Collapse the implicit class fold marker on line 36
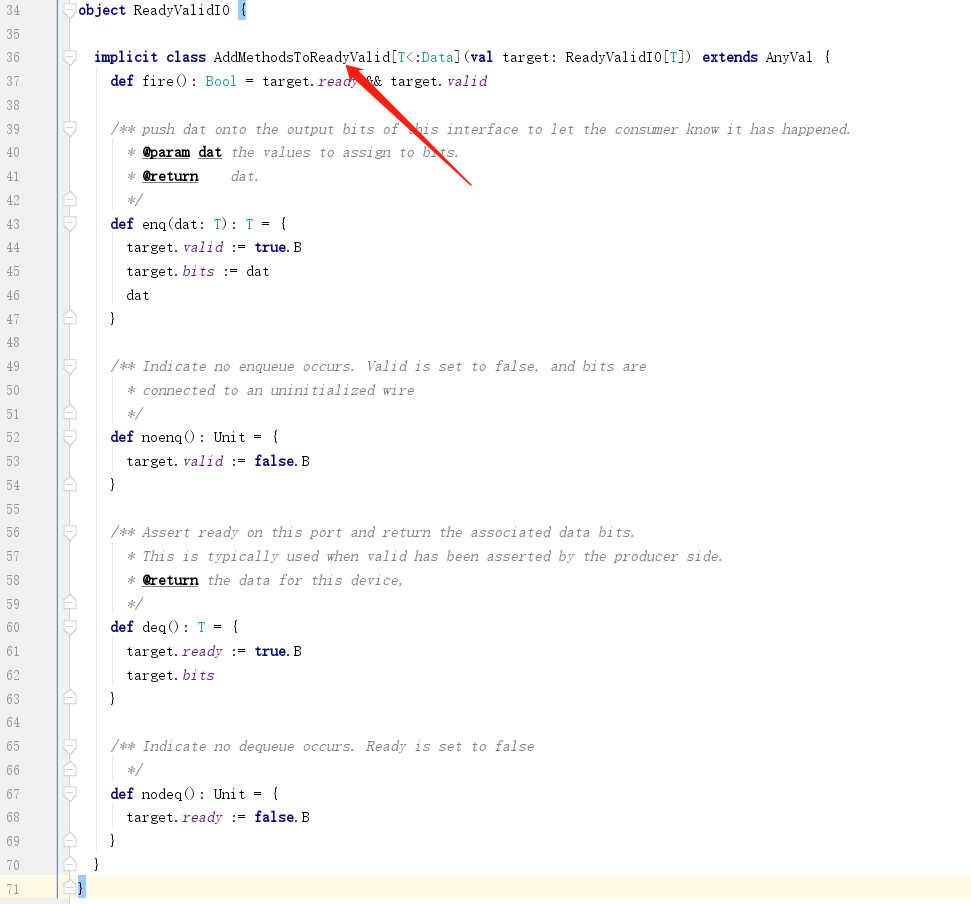 [x=69, y=58]
